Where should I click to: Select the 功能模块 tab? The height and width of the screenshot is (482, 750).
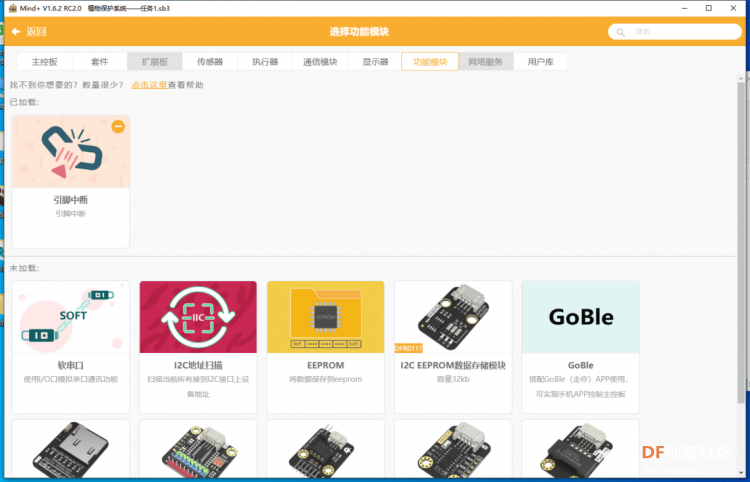pos(430,62)
